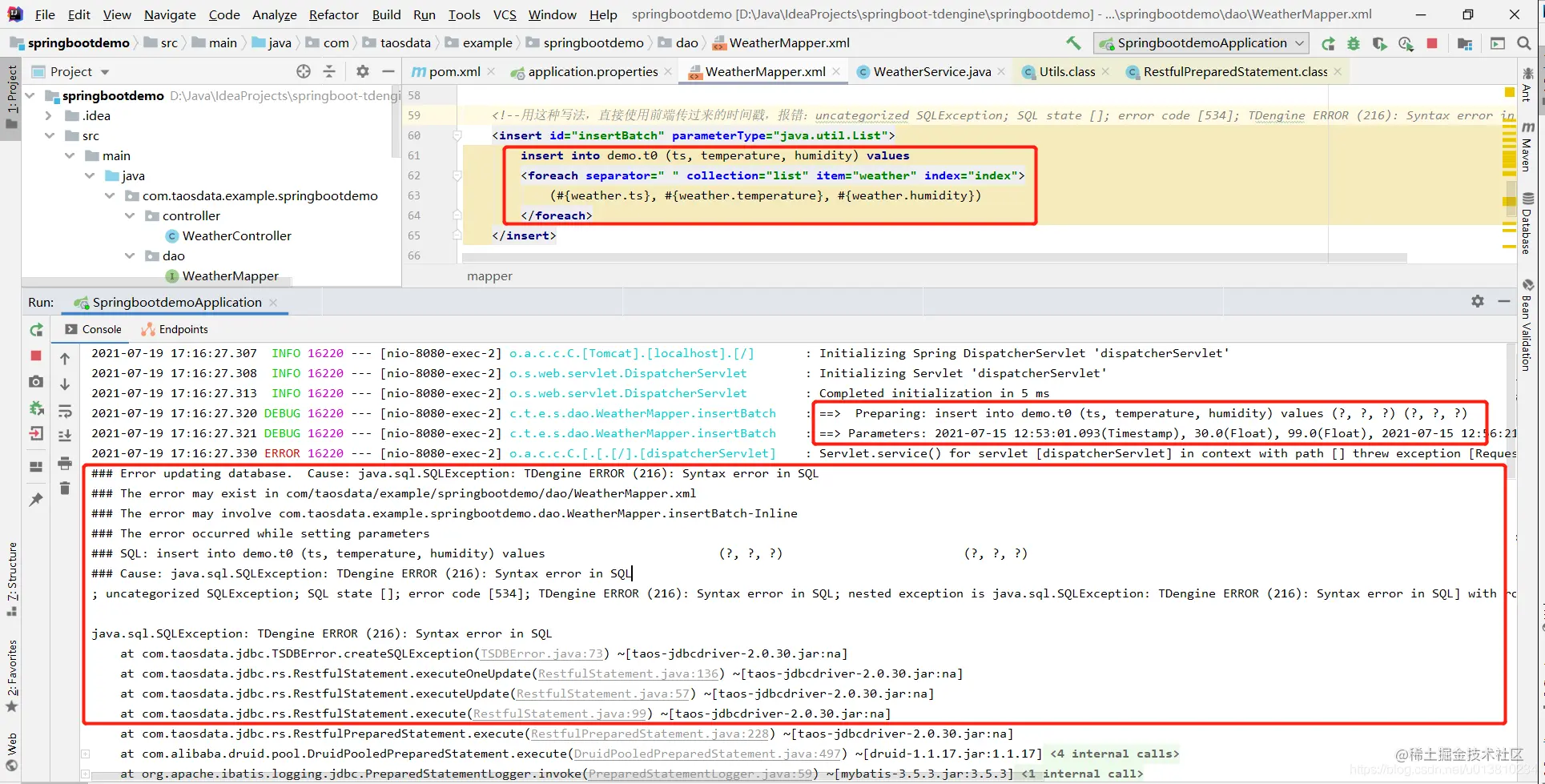
Task: Stop the running application with the red square
Action: 1432,43
